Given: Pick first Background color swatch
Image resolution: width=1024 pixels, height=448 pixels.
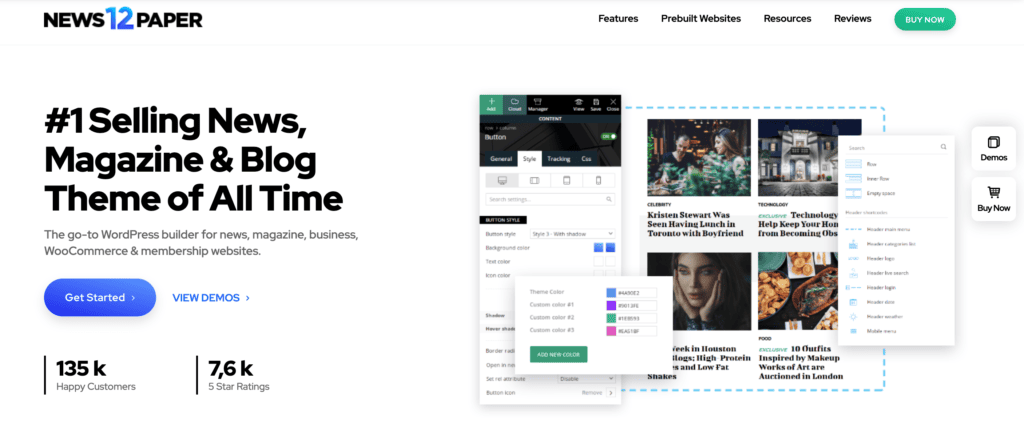Looking at the screenshot, I should pyautogui.click(x=598, y=248).
